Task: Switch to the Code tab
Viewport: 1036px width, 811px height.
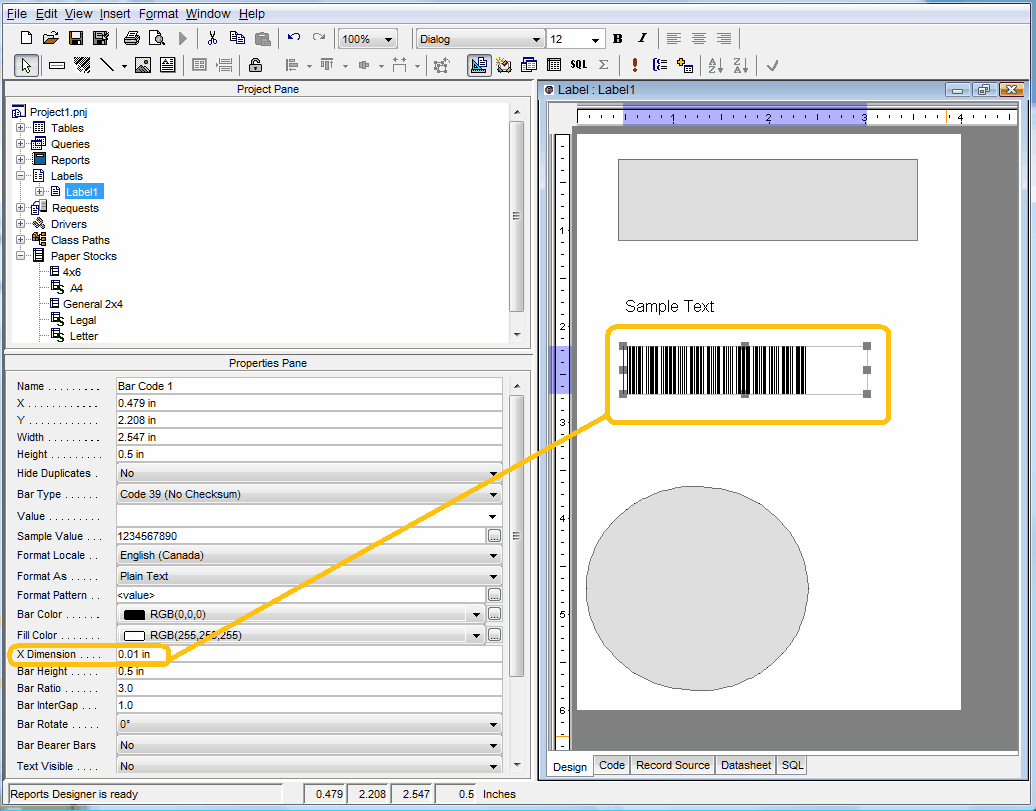Action: point(611,765)
